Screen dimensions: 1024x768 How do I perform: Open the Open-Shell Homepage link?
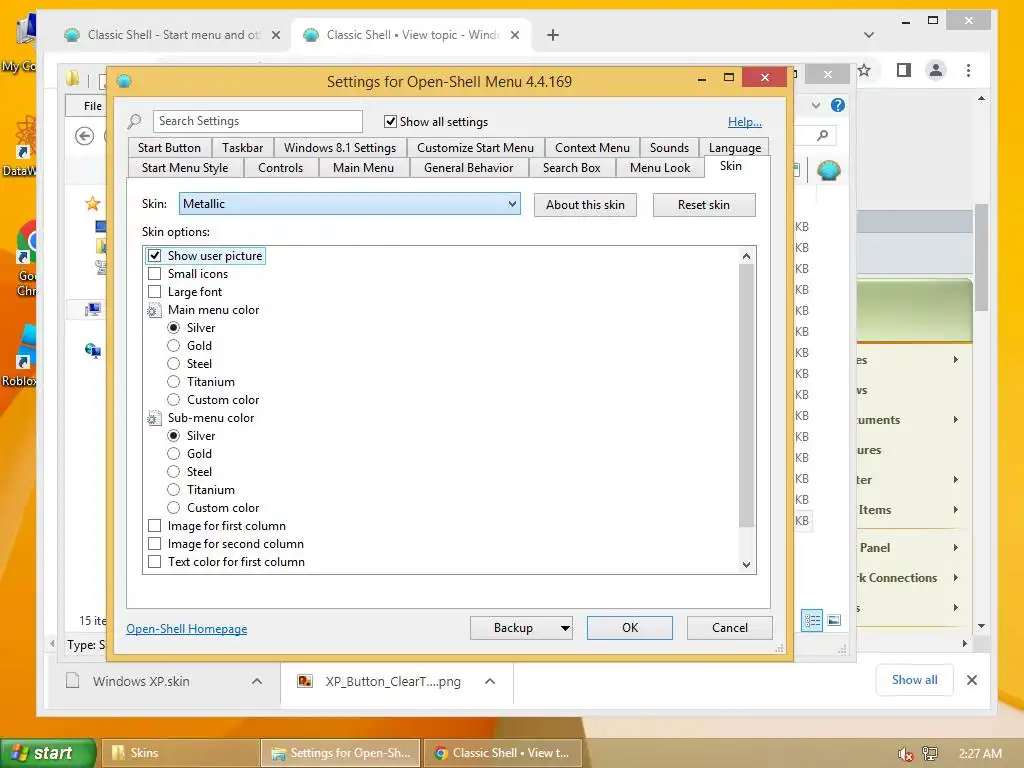click(187, 629)
